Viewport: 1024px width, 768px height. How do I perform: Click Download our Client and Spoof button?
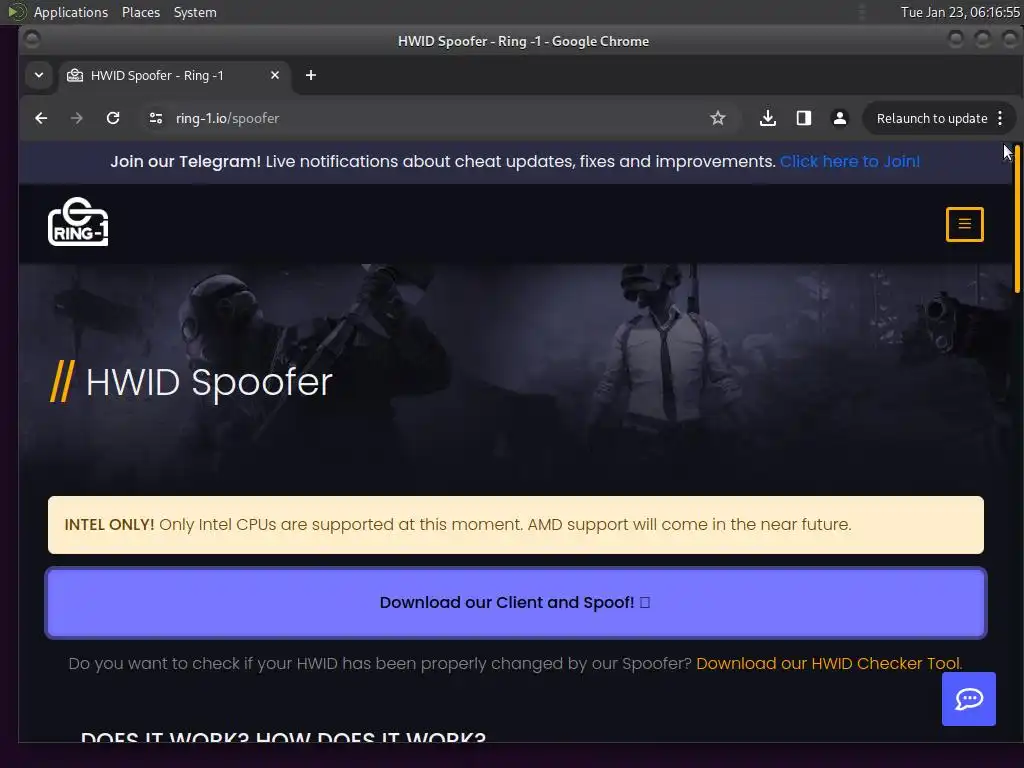pyautogui.click(x=515, y=602)
